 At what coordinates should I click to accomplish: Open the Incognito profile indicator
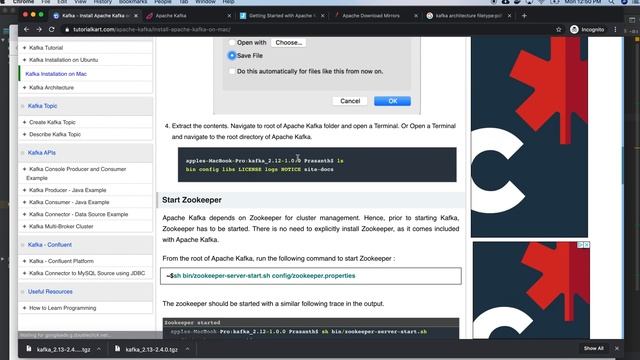[x=587, y=29]
